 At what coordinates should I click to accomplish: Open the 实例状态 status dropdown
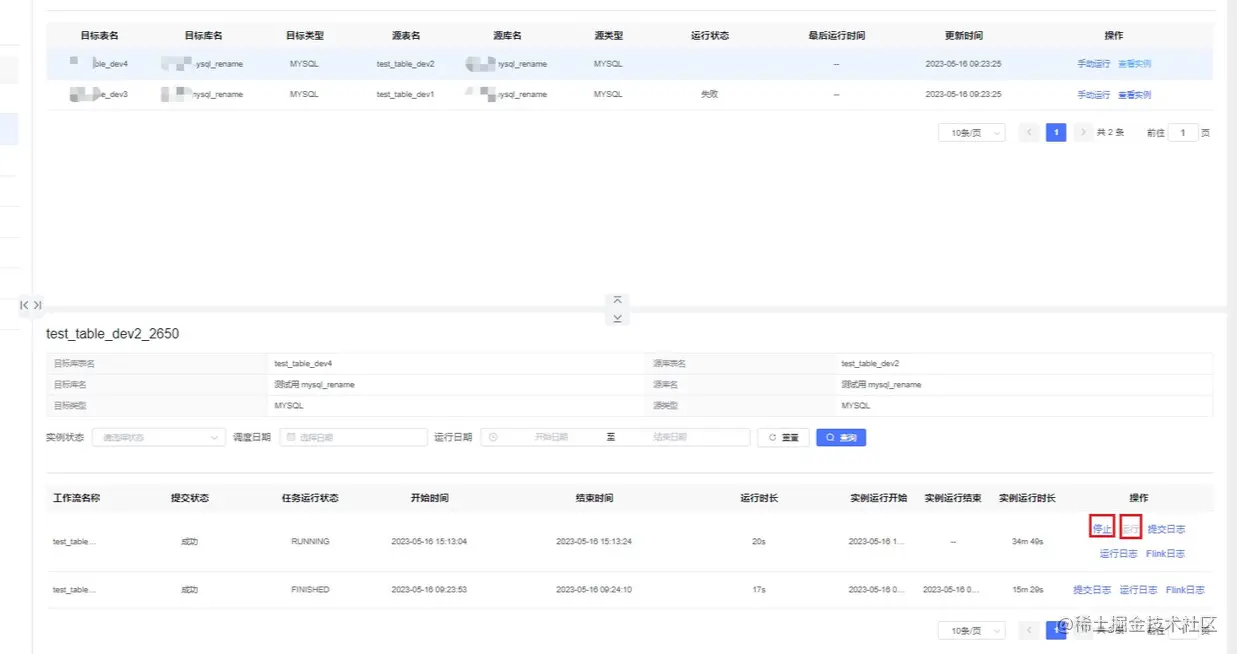point(159,437)
